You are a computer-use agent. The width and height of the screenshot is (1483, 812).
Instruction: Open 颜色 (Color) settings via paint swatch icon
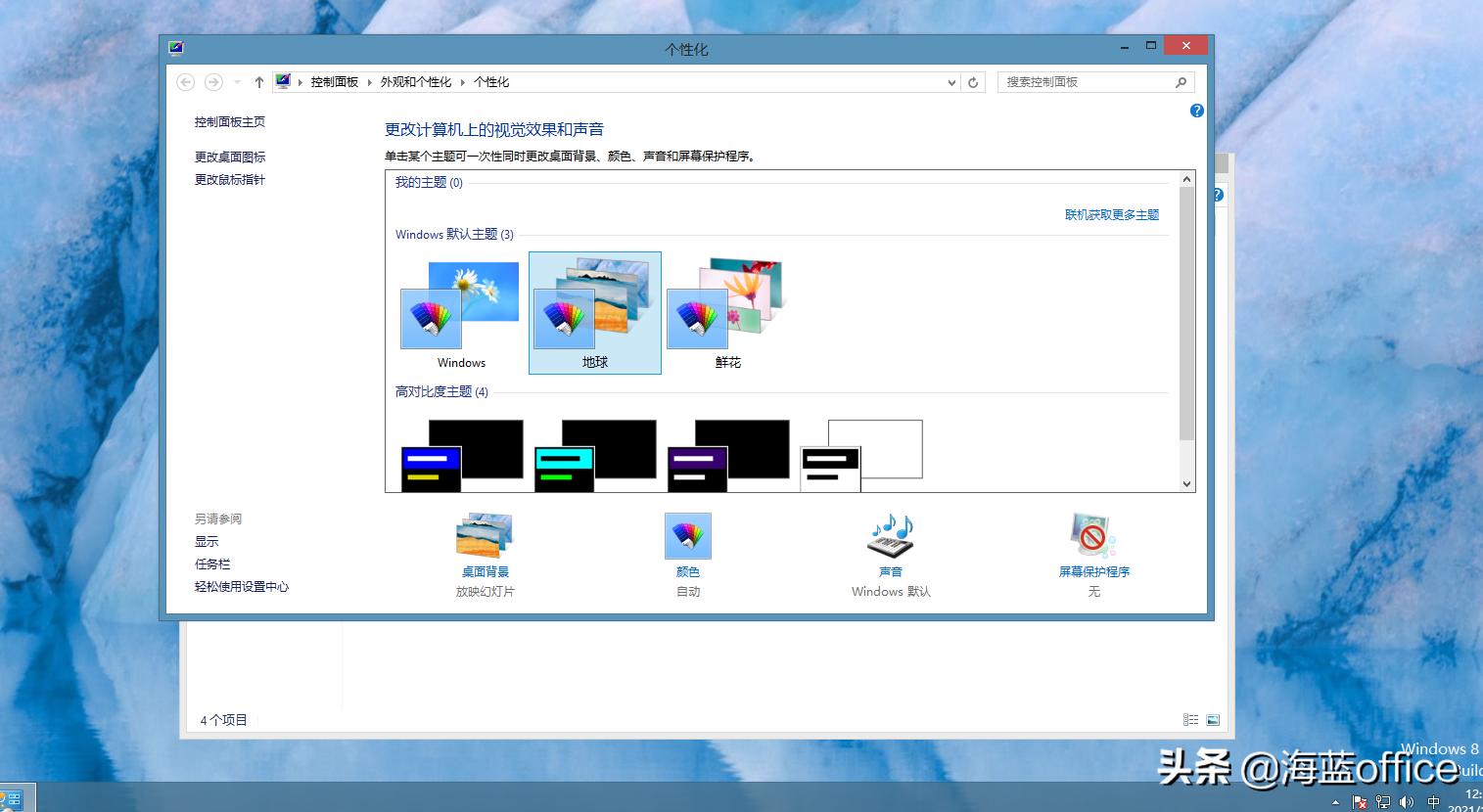[x=687, y=535]
